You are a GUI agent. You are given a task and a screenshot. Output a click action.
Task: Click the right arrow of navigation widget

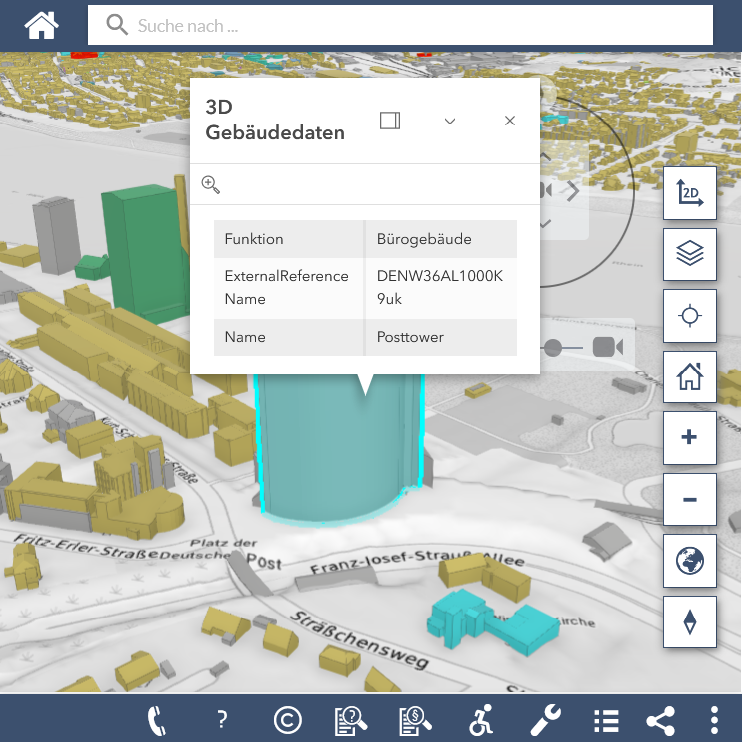click(573, 191)
